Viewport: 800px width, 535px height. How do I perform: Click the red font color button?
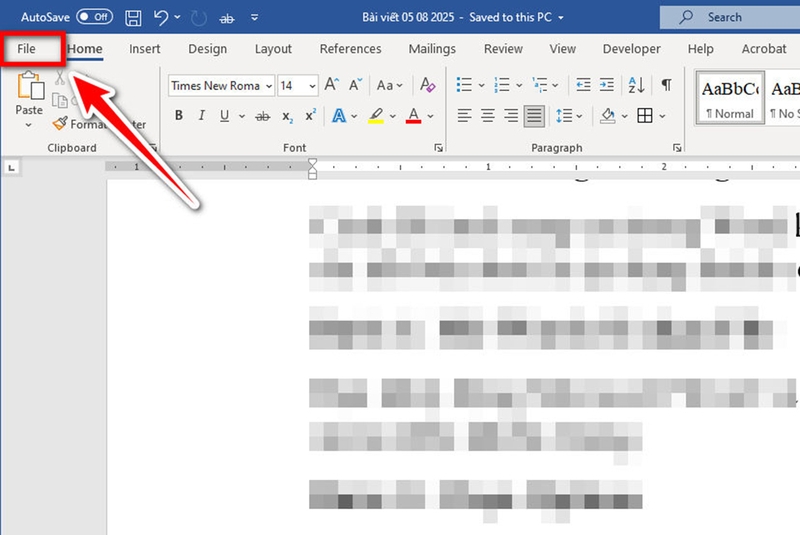414,116
